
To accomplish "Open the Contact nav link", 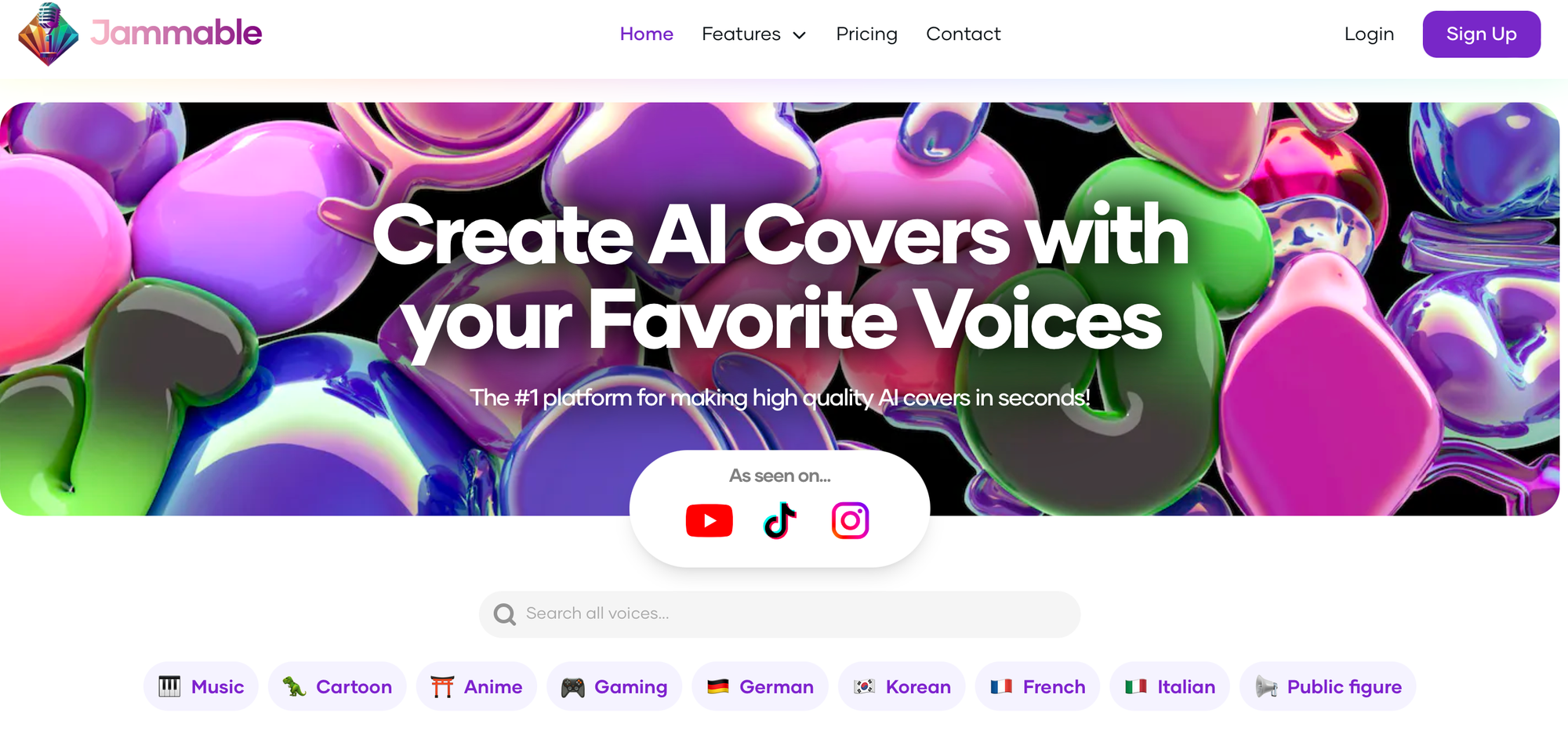I will pyautogui.click(x=963, y=34).
